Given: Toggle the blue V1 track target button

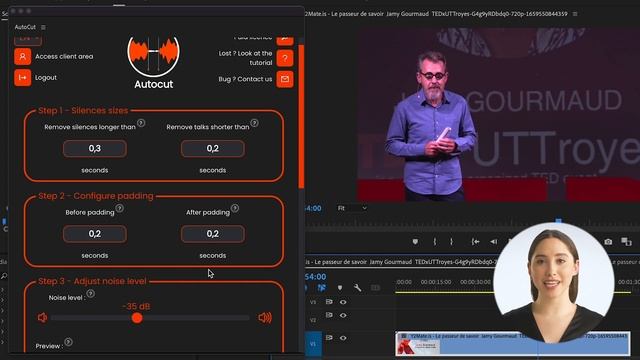Looking at the screenshot, I should [313, 344].
